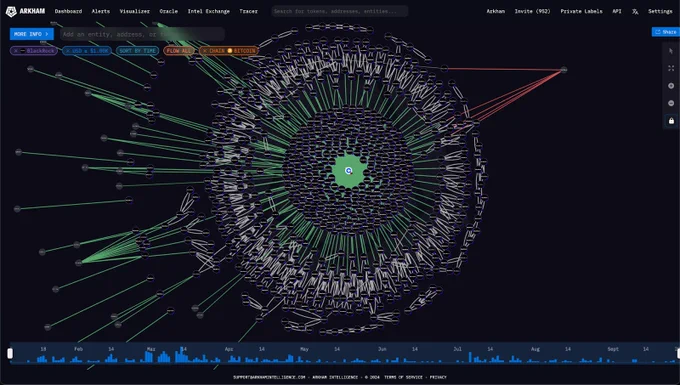The image size is (680, 385).
Task: Open the Arkham profile link
Action: point(495,11)
